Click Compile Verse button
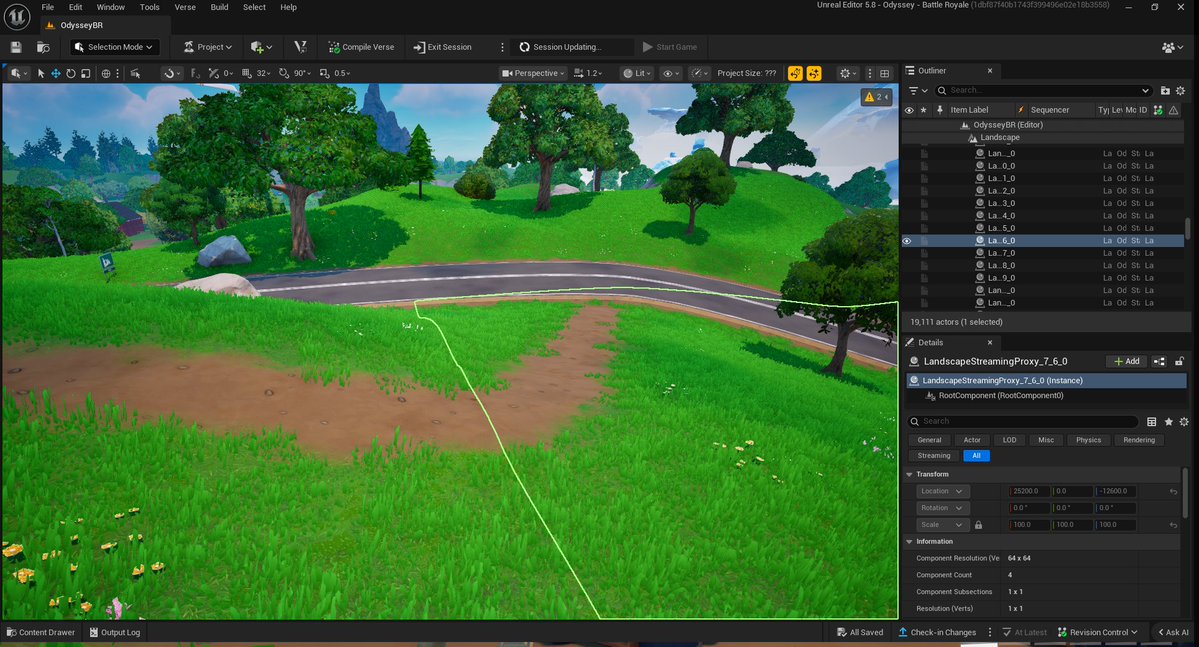The width and height of the screenshot is (1199, 647). [x=362, y=47]
